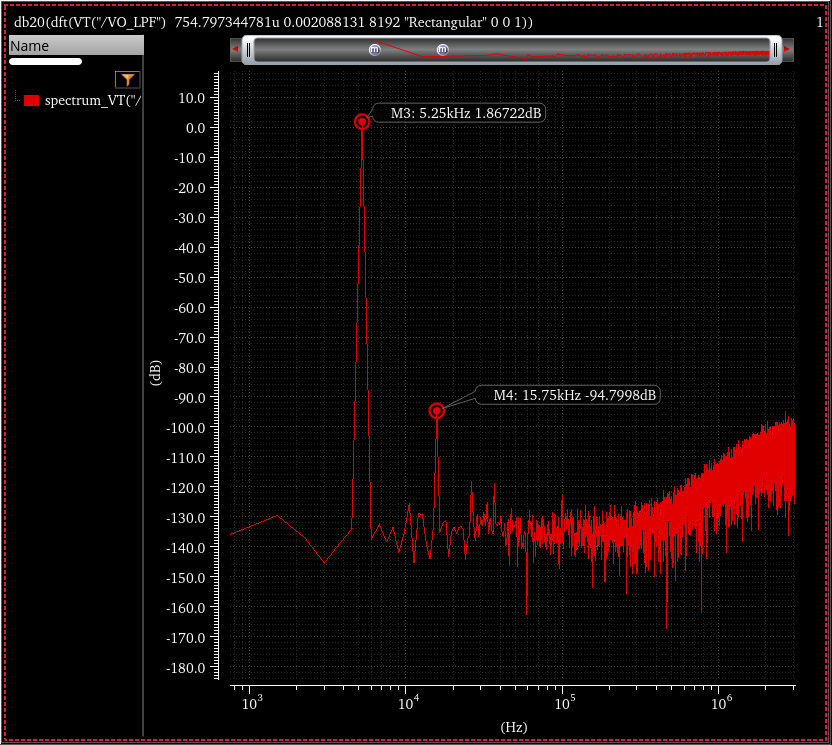Select the M4 marker circle on the harmonic
The image size is (832, 745).
tap(436, 411)
